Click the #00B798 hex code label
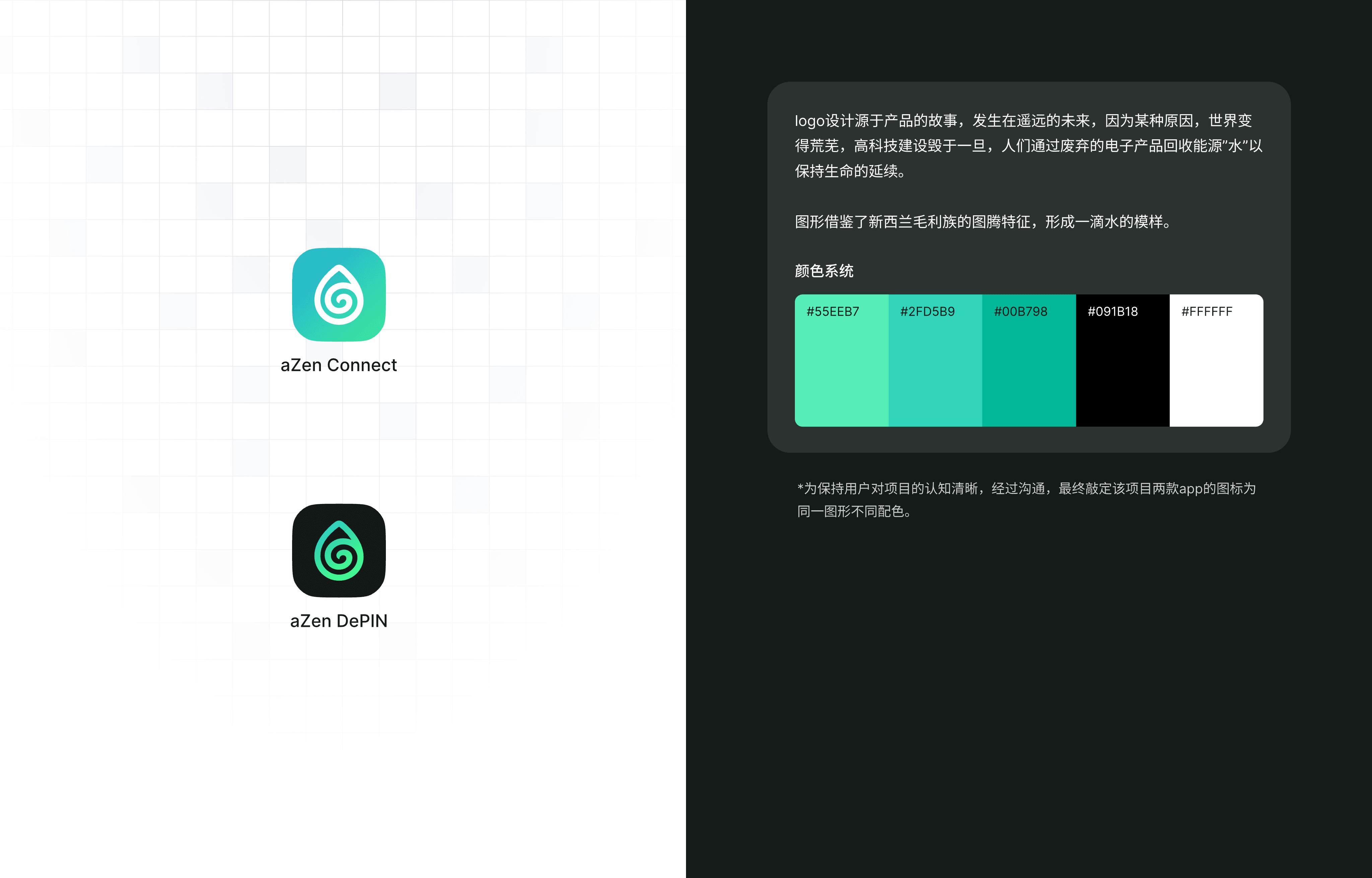This screenshot has height=878, width=1372. coord(1020,311)
